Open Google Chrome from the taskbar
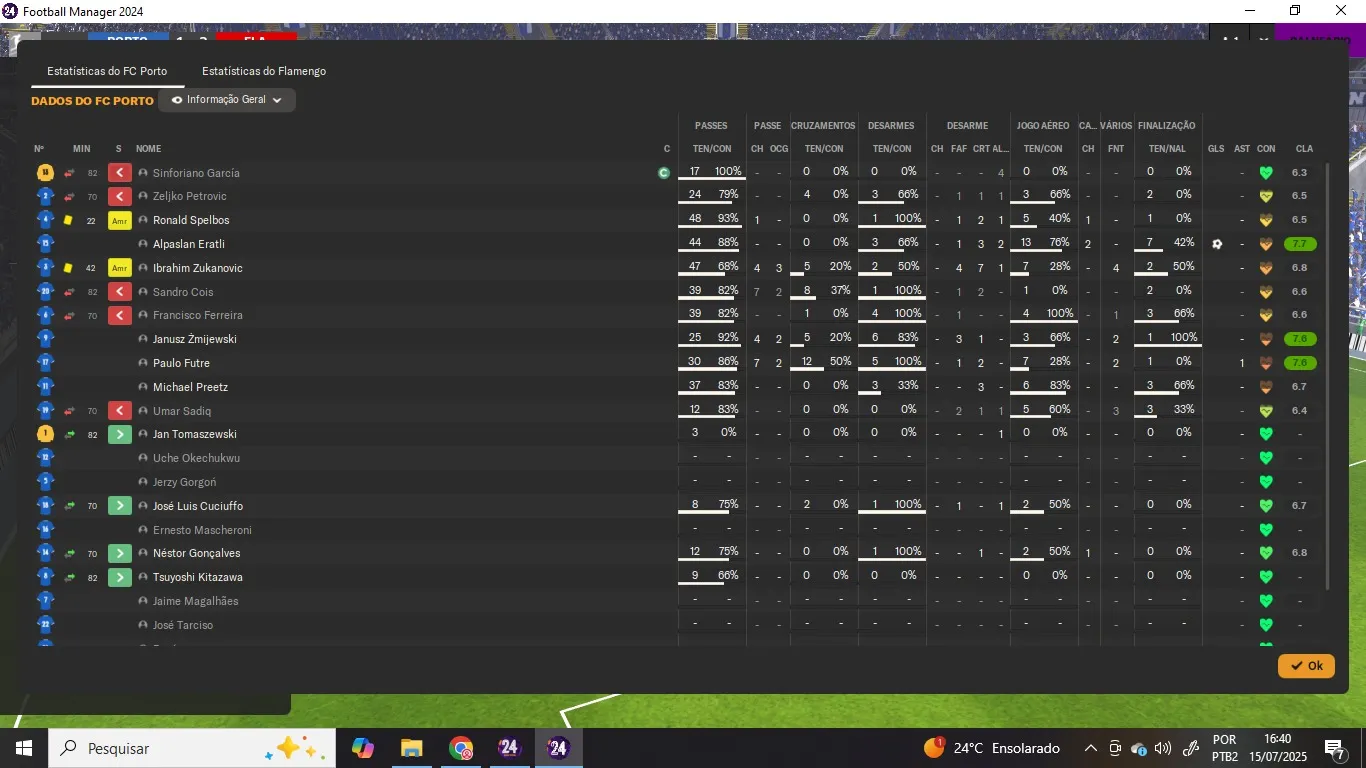Image resolution: width=1366 pixels, height=768 pixels. point(460,748)
